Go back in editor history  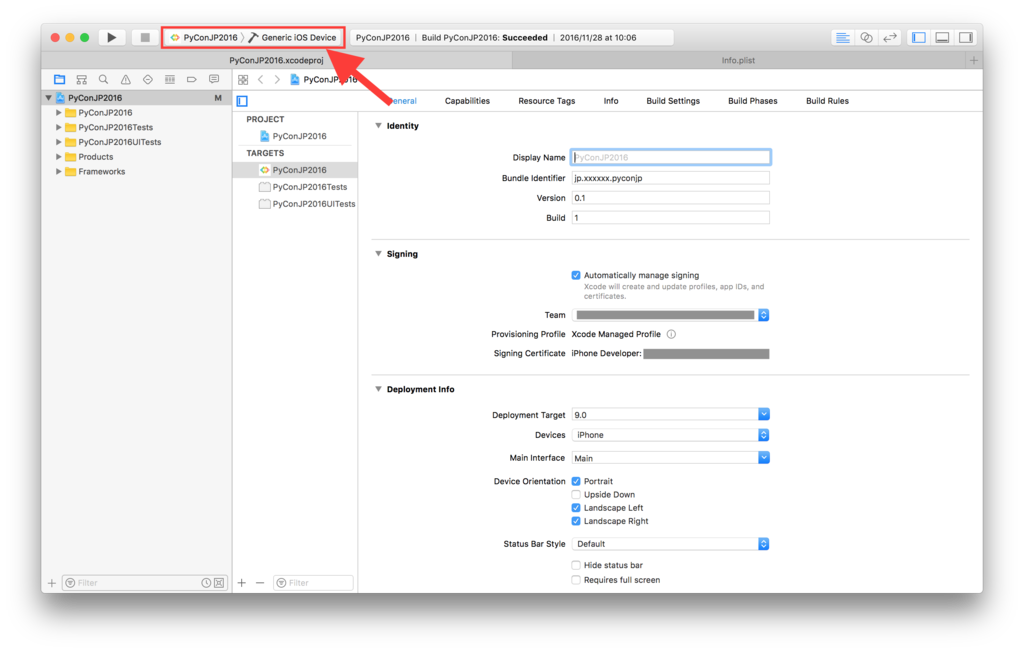coord(261,80)
